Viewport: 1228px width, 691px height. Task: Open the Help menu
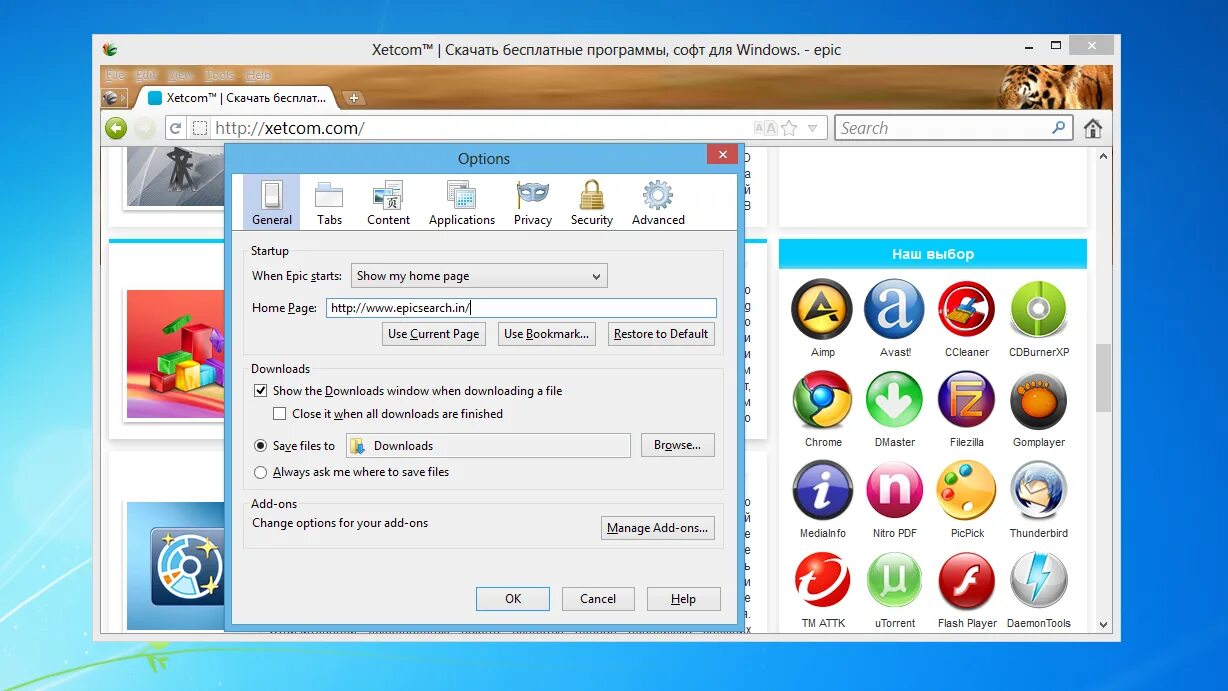click(258, 76)
